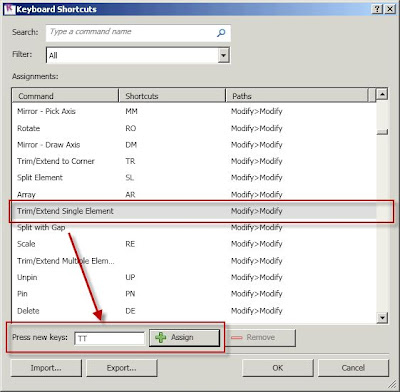
Task: Select the Rotate command row
Action: tap(194, 128)
